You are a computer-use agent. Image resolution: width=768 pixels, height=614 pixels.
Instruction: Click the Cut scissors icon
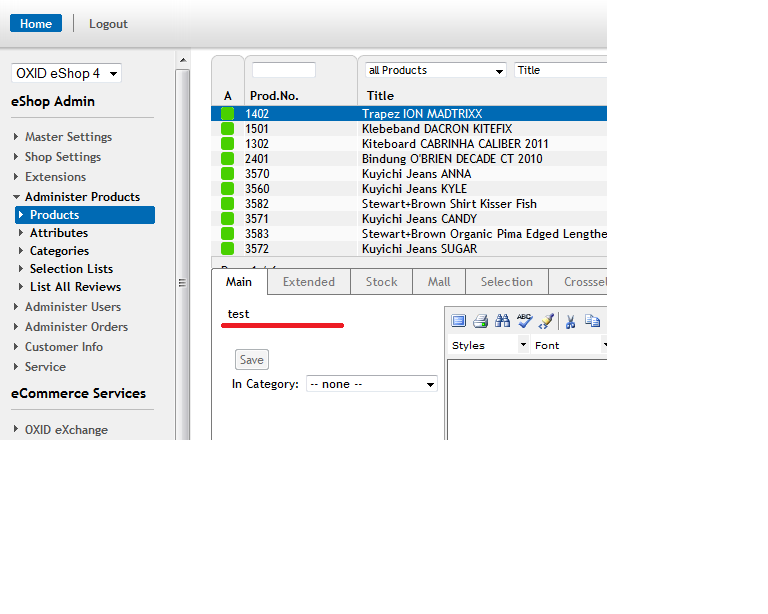pyautogui.click(x=570, y=321)
